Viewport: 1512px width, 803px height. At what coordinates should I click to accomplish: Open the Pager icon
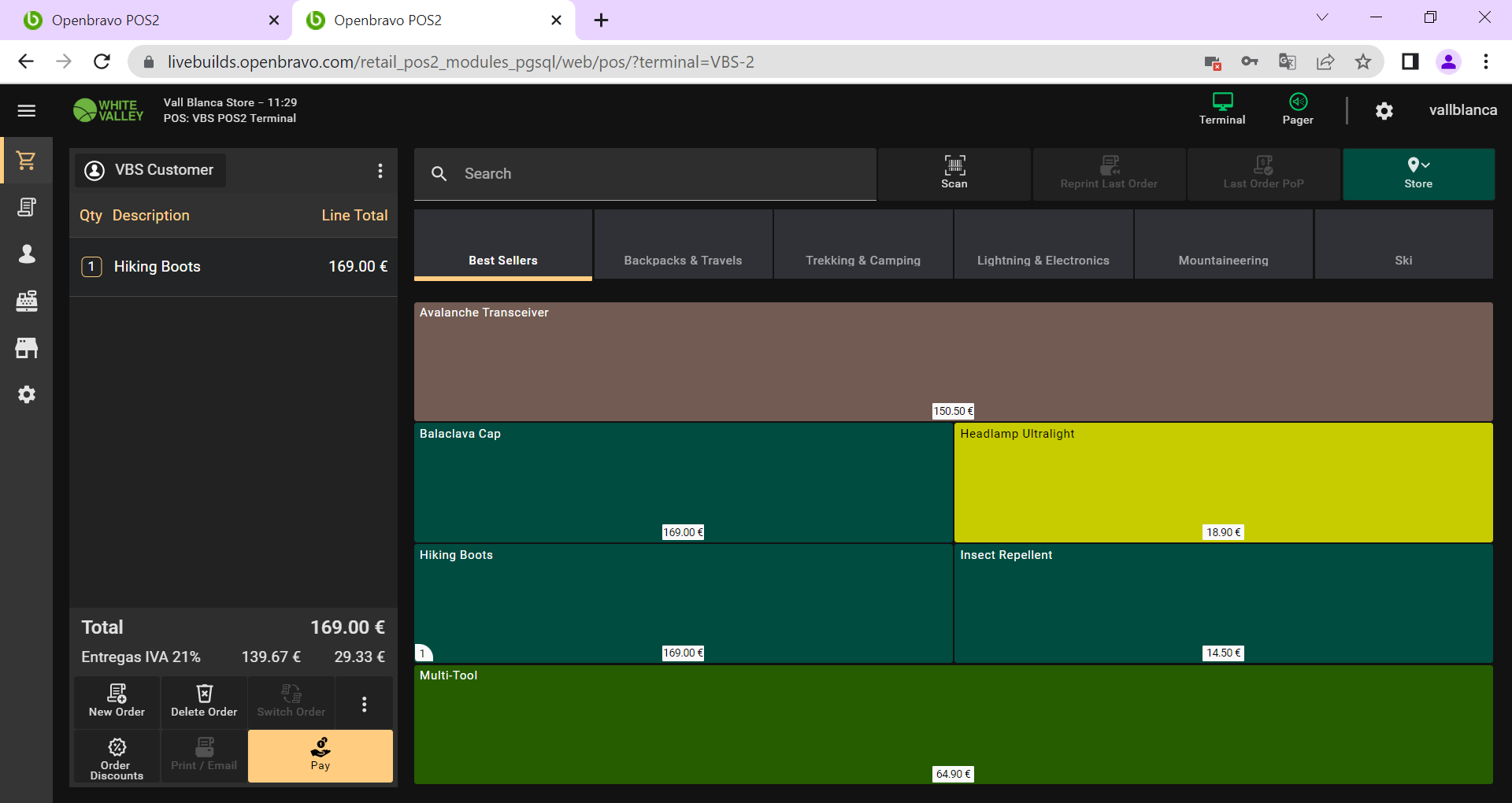click(x=1297, y=109)
